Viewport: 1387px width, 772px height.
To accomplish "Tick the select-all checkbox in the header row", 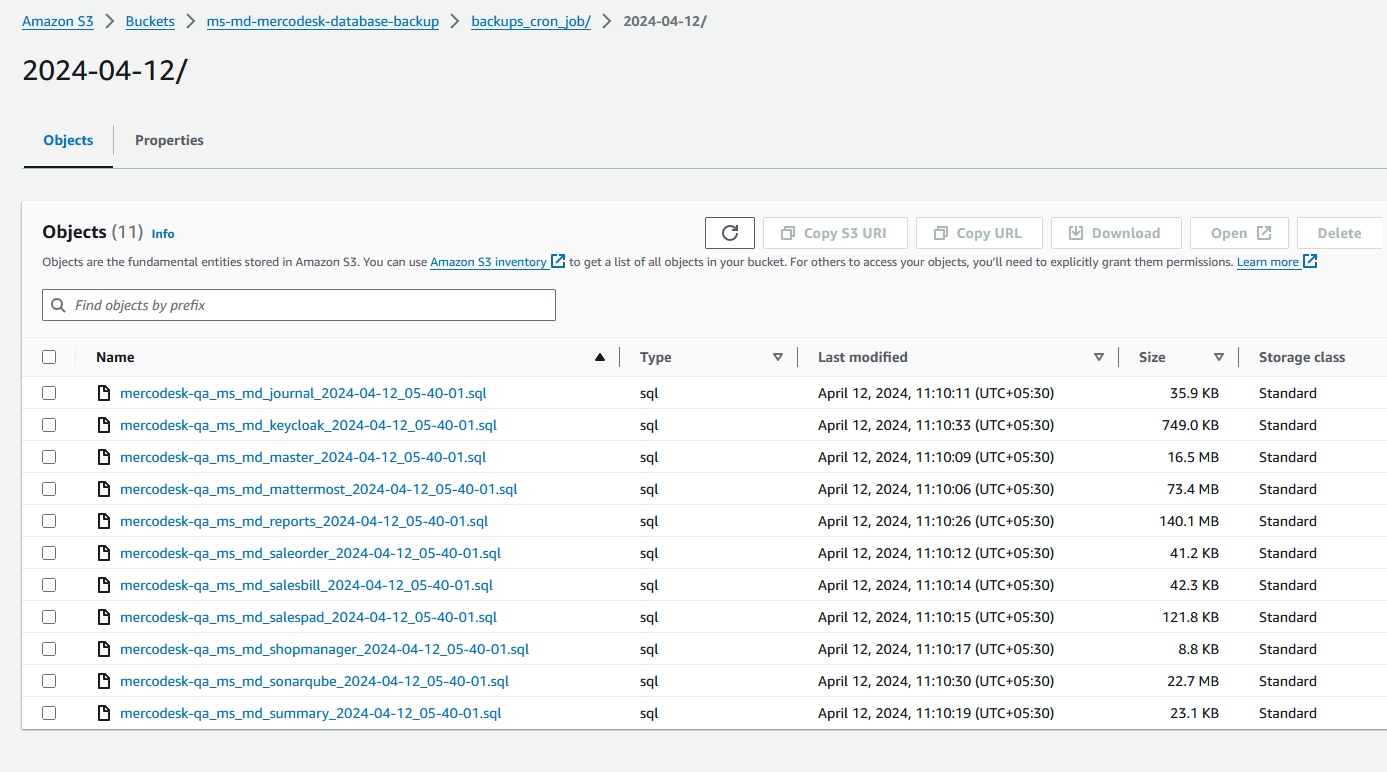I will coord(49,357).
